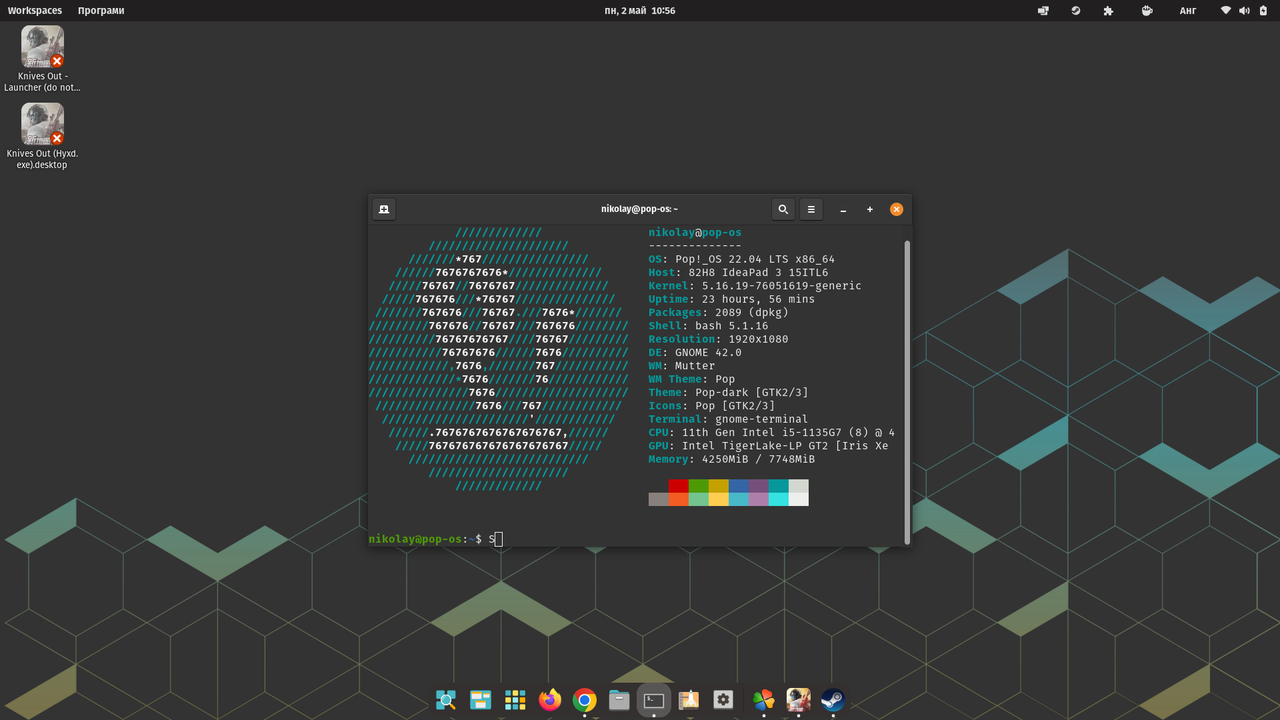
Task: Click the volume speaker icon in the top bar
Action: click(x=1245, y=11)
